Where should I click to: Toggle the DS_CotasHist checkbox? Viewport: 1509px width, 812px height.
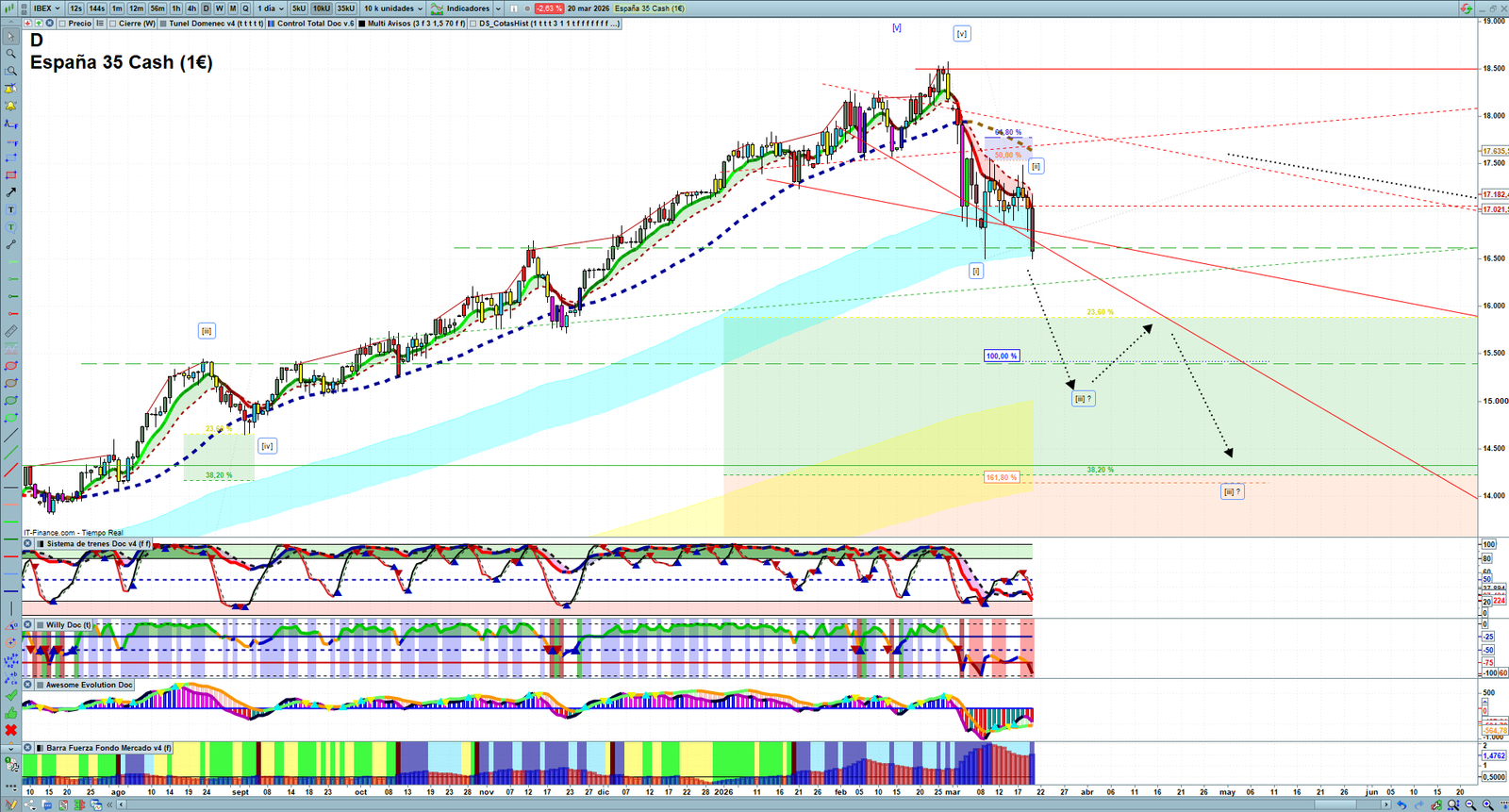pyautogui.click(x=473, y=24)
